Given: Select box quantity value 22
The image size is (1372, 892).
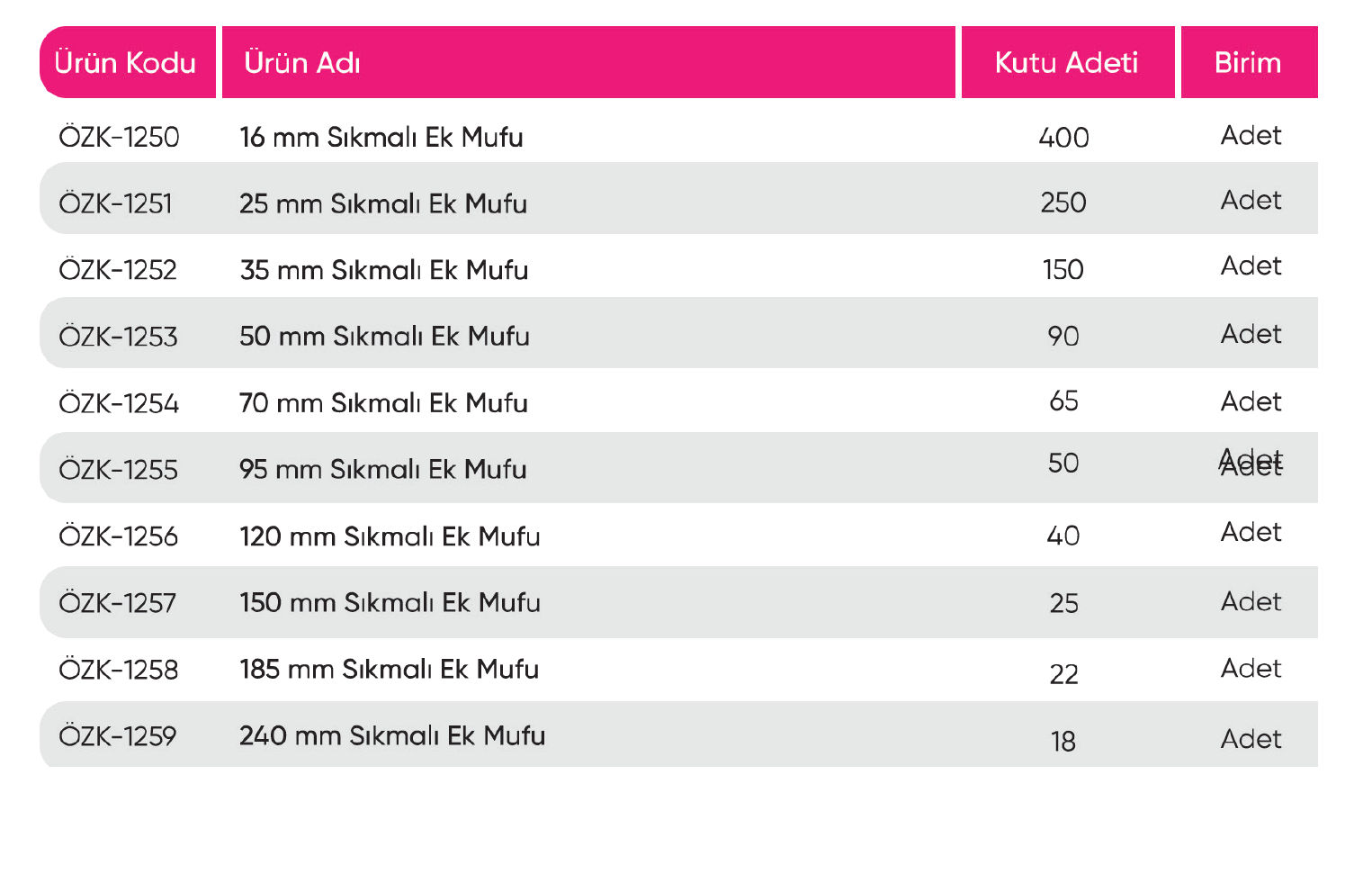Looking at the screenshot, I should point(1063,674).
